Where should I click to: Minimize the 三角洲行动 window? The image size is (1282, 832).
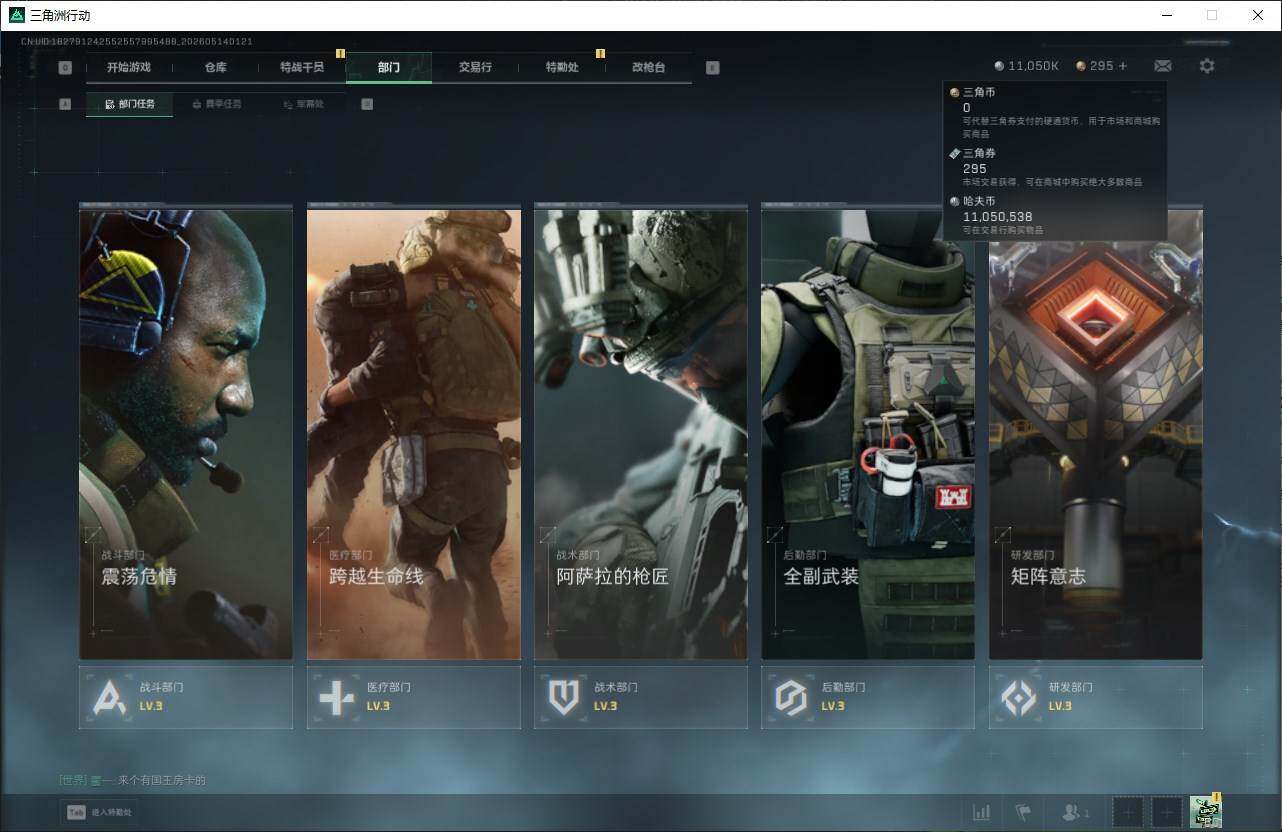1167,15
